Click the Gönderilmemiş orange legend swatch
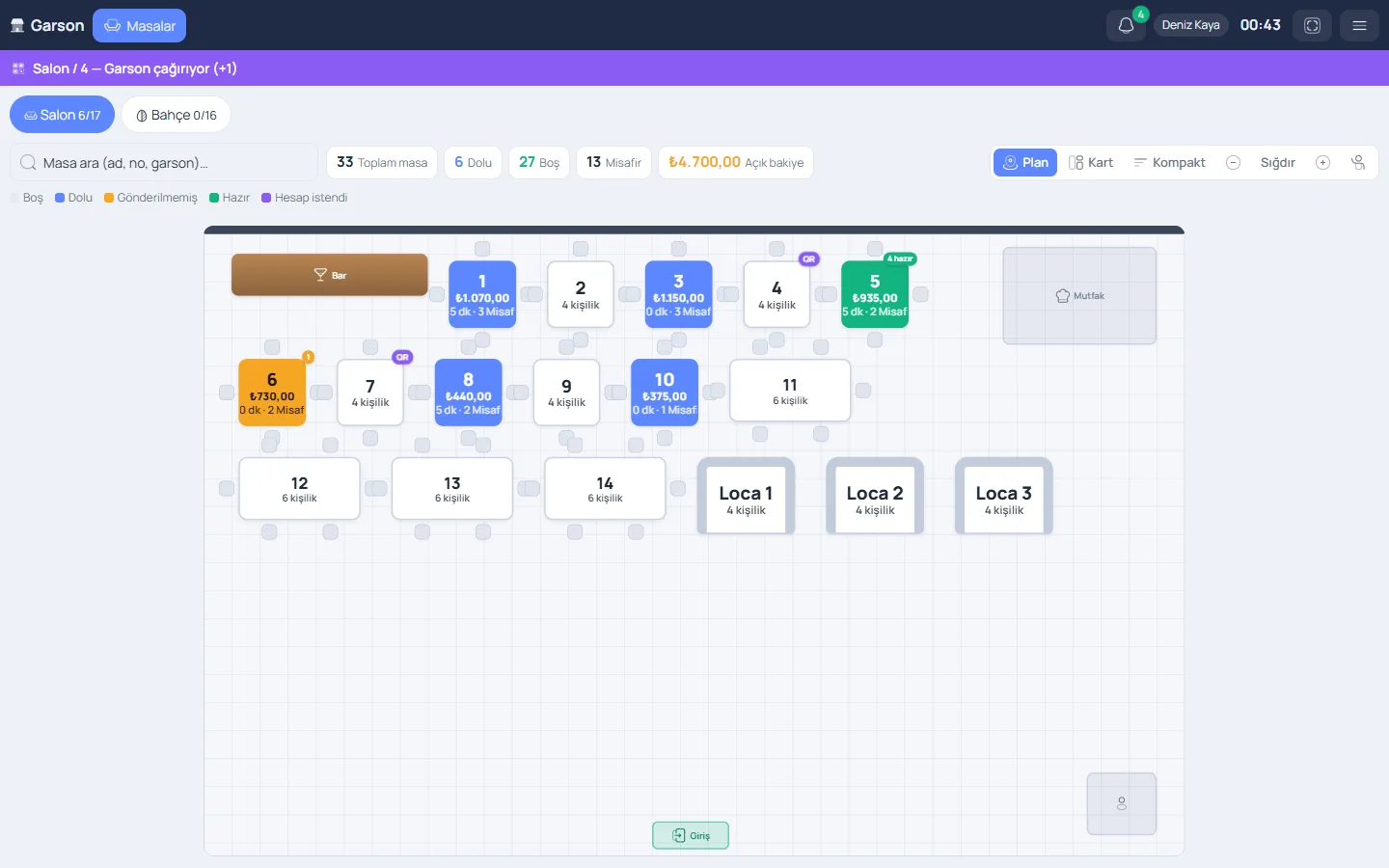The image size is (1389, 868). (109, 198)
